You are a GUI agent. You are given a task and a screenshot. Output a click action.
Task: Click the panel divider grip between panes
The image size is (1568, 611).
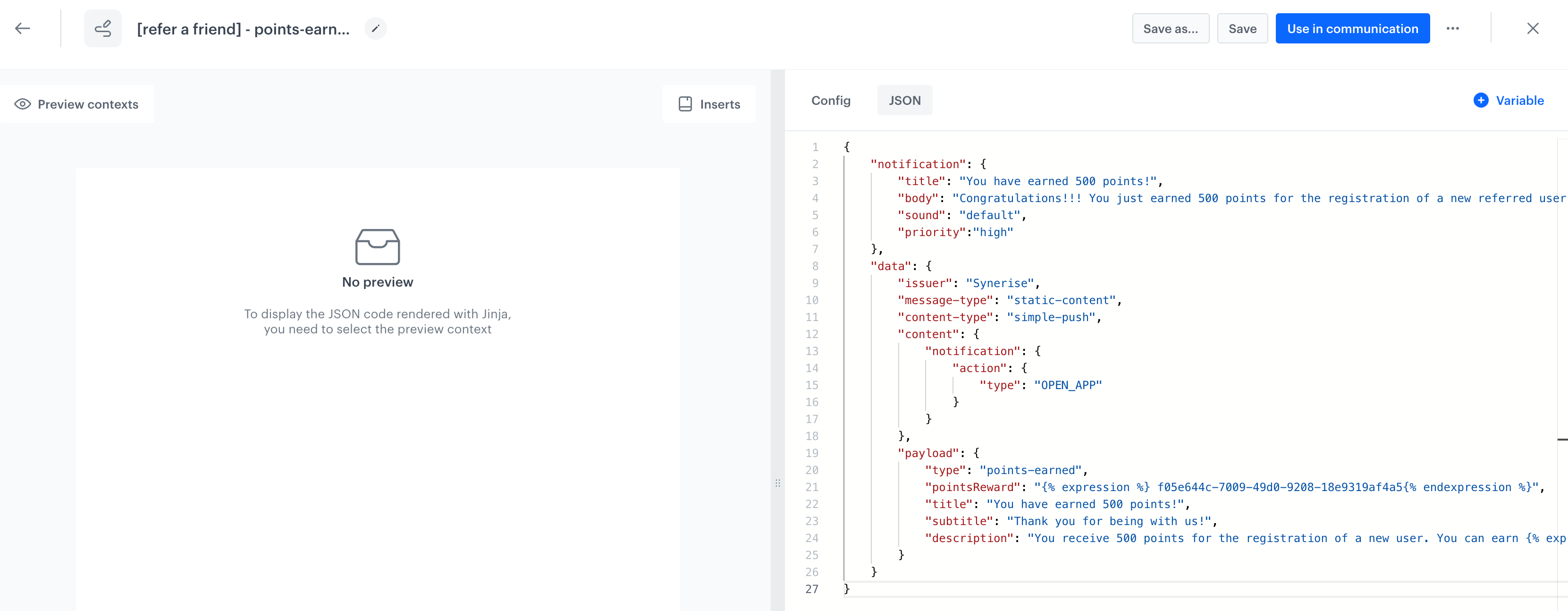click(778, 483)
